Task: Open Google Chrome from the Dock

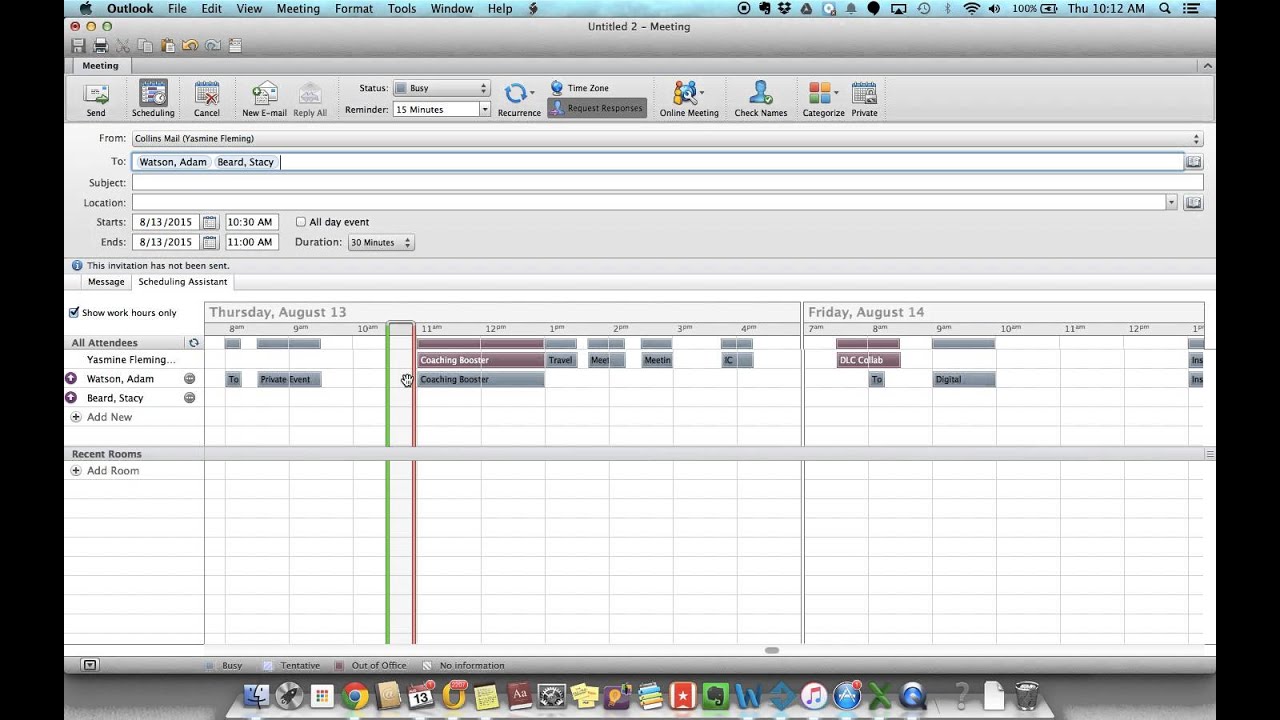Action: pos(354,695)
